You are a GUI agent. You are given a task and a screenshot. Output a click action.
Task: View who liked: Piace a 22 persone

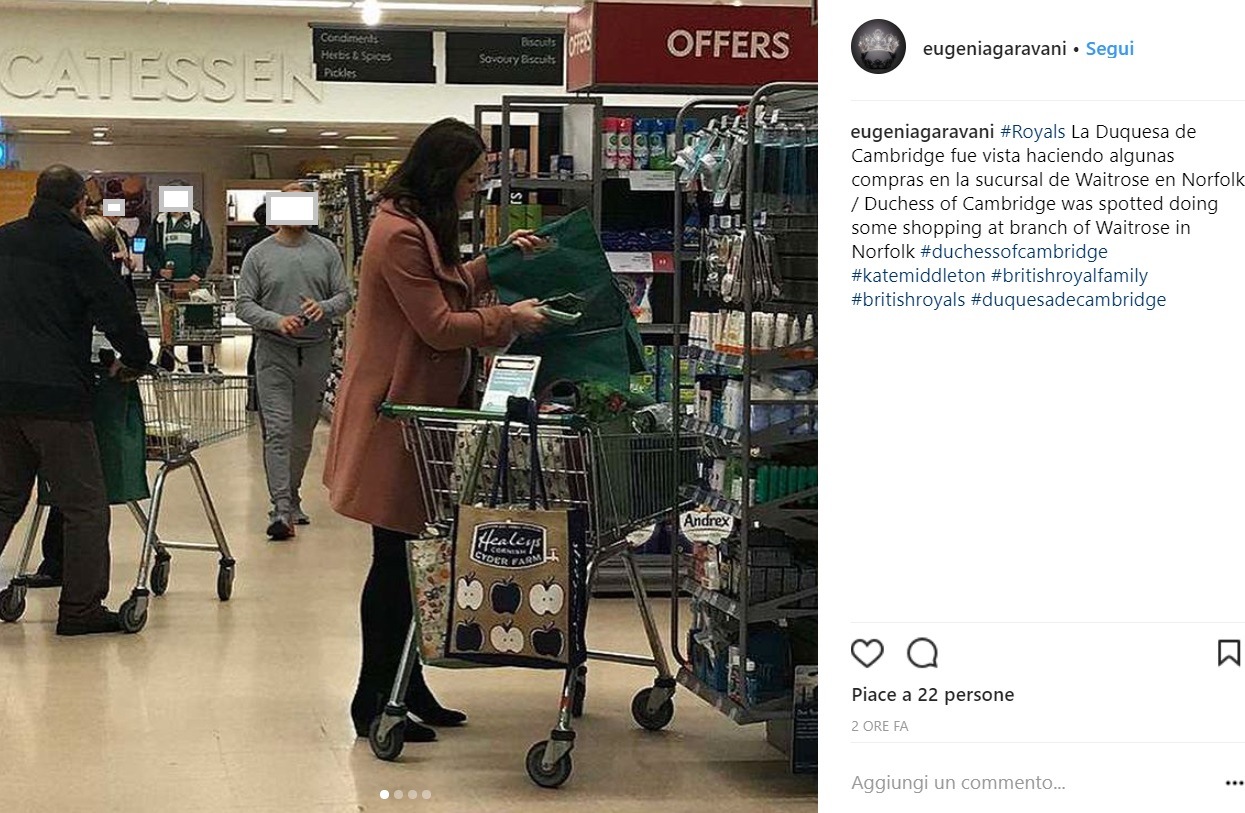click(x=933, y=695)
